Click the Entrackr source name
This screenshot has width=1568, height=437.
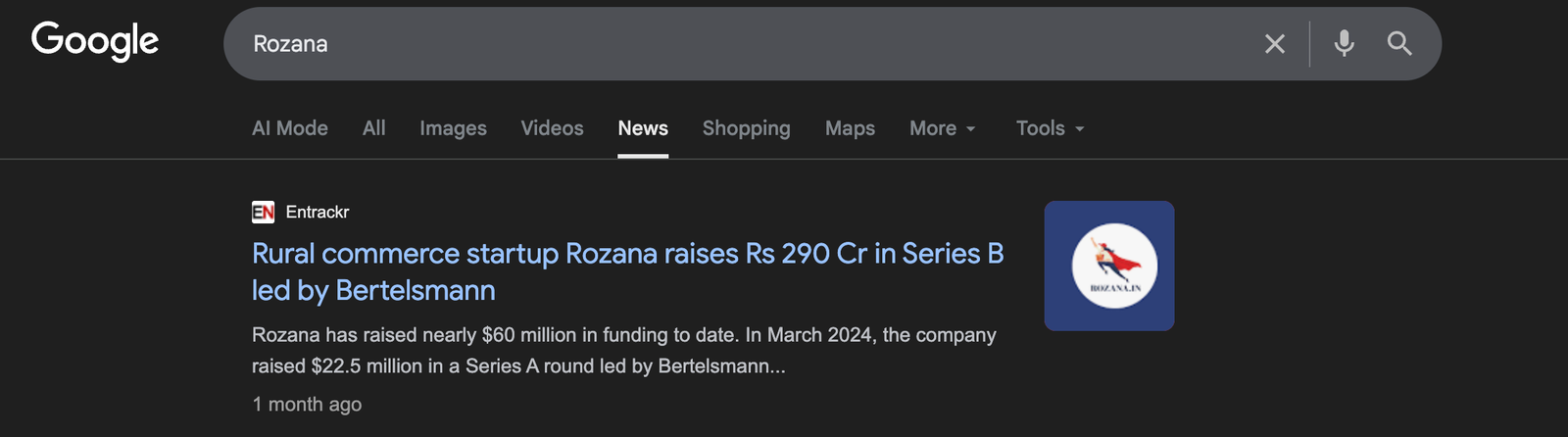point(318,212)
